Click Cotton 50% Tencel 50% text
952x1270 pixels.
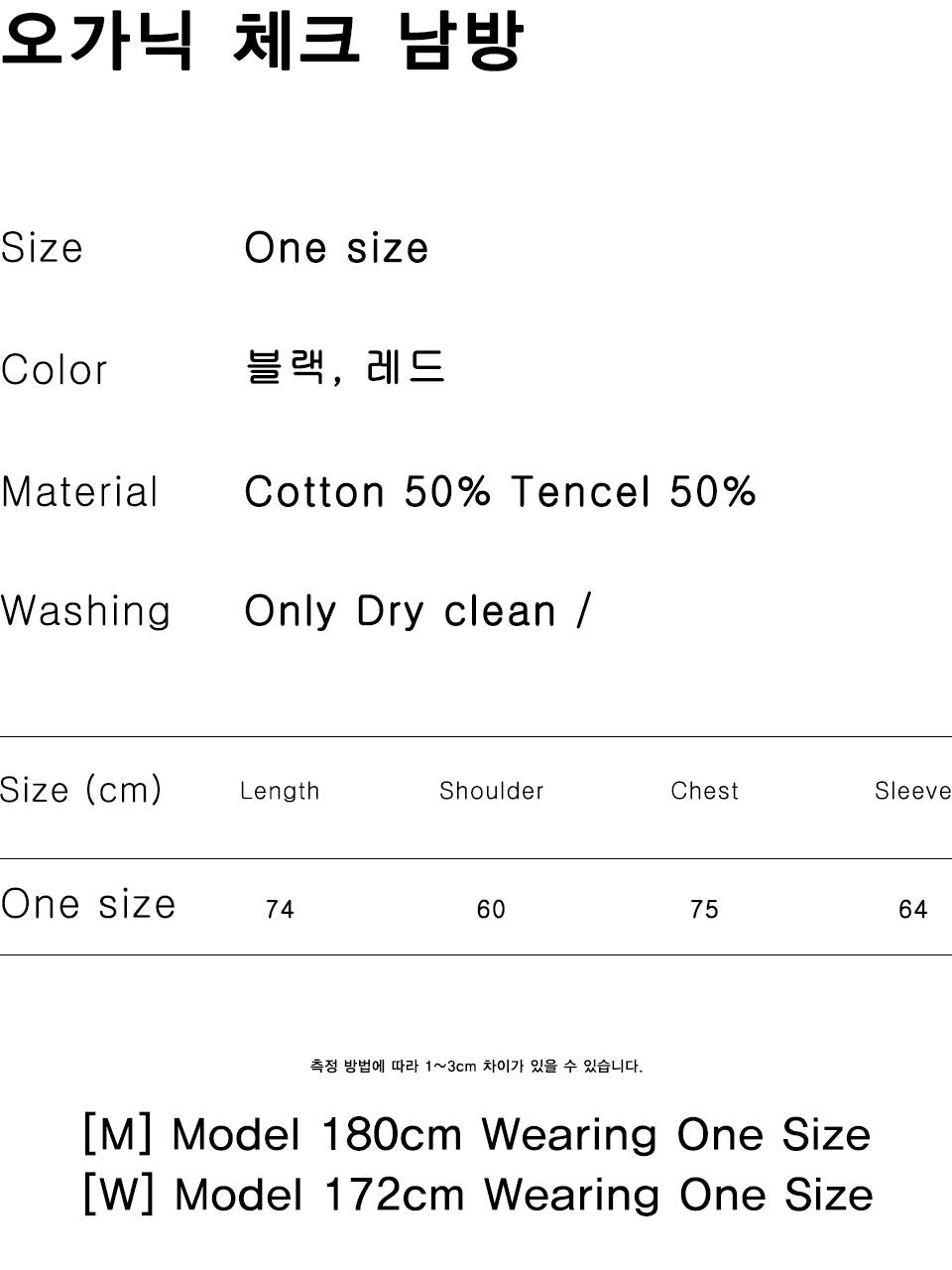501,492
